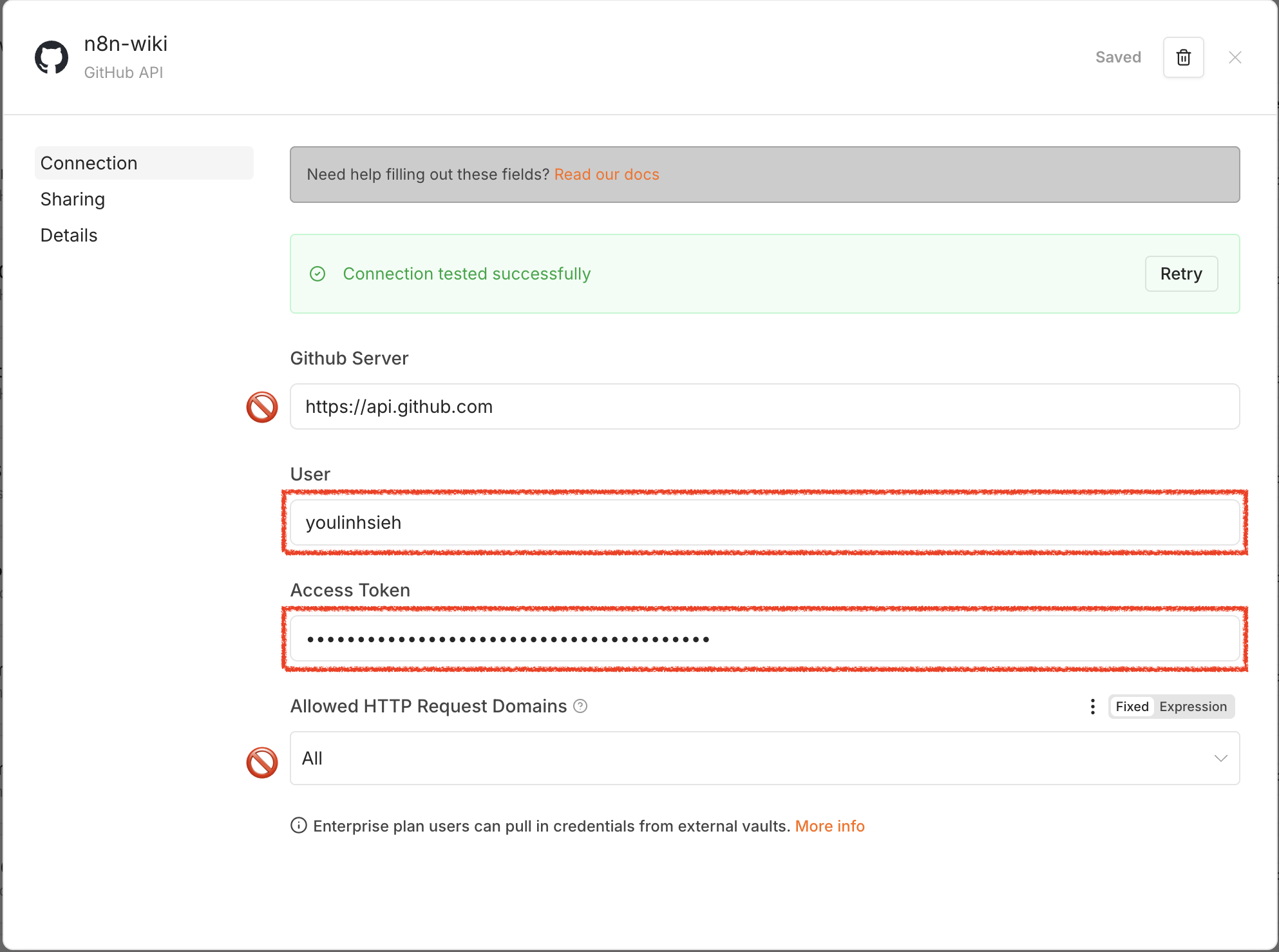Click the credential name n8n-wiki
The image size is (1279, 952).
[126, 43]
